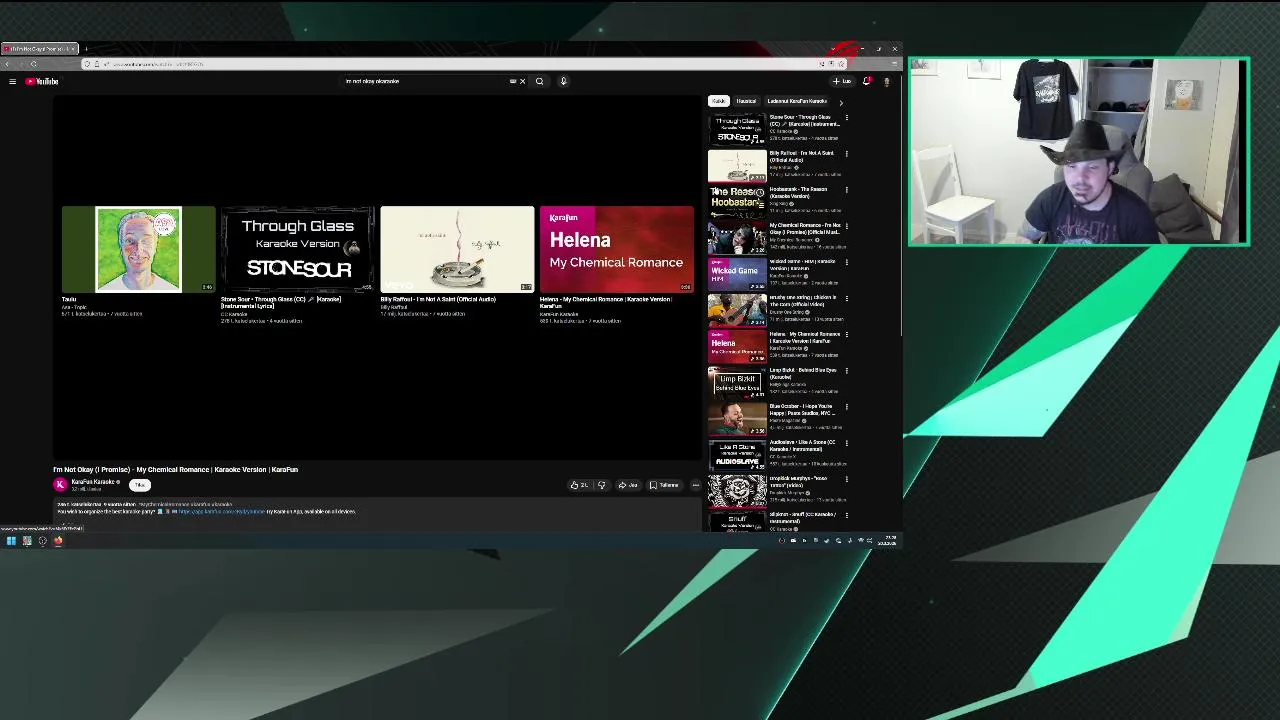This screenshot has width=1280, height=720.
Task: Open the Windows Start button
Action: click(x=11, y=541)
